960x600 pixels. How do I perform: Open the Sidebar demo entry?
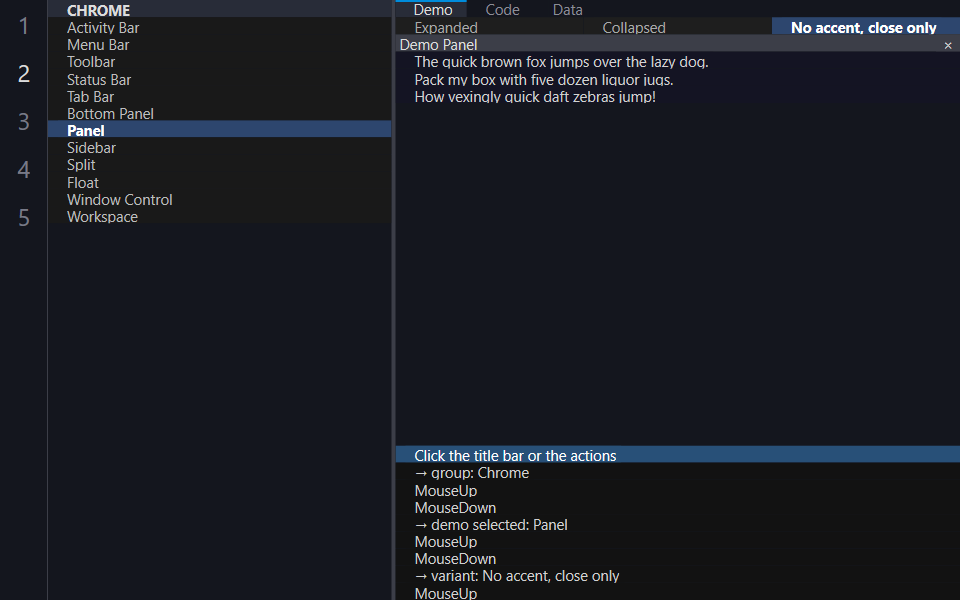pos(219,148)
